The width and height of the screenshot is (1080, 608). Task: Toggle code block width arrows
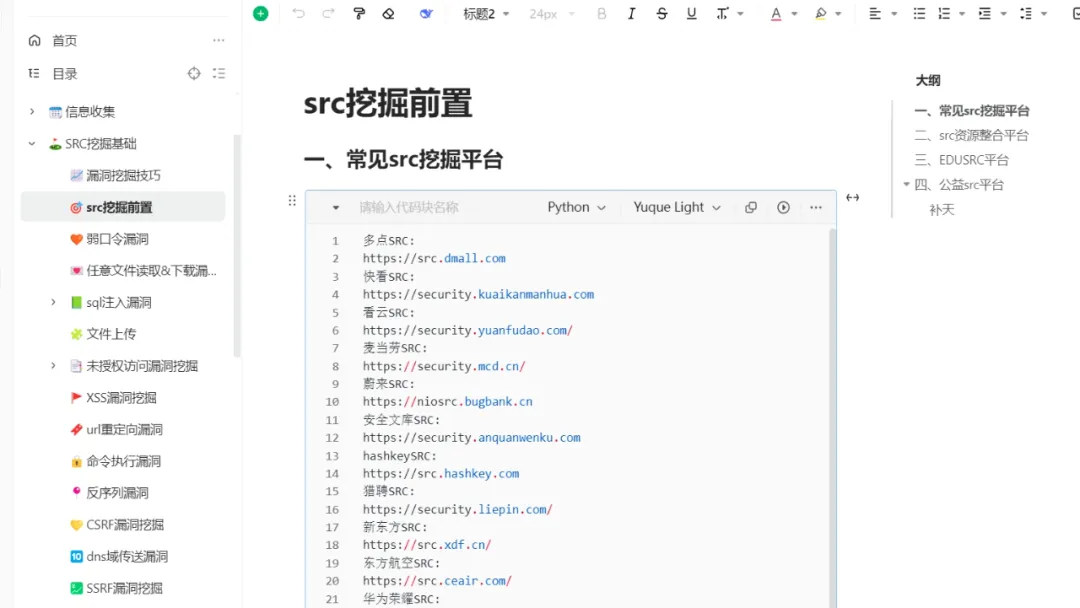[x=853, y=198]
